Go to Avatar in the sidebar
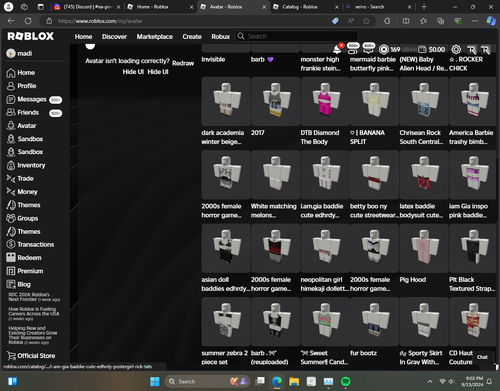This screenshot has height=391, width=500. coord(21,126)
